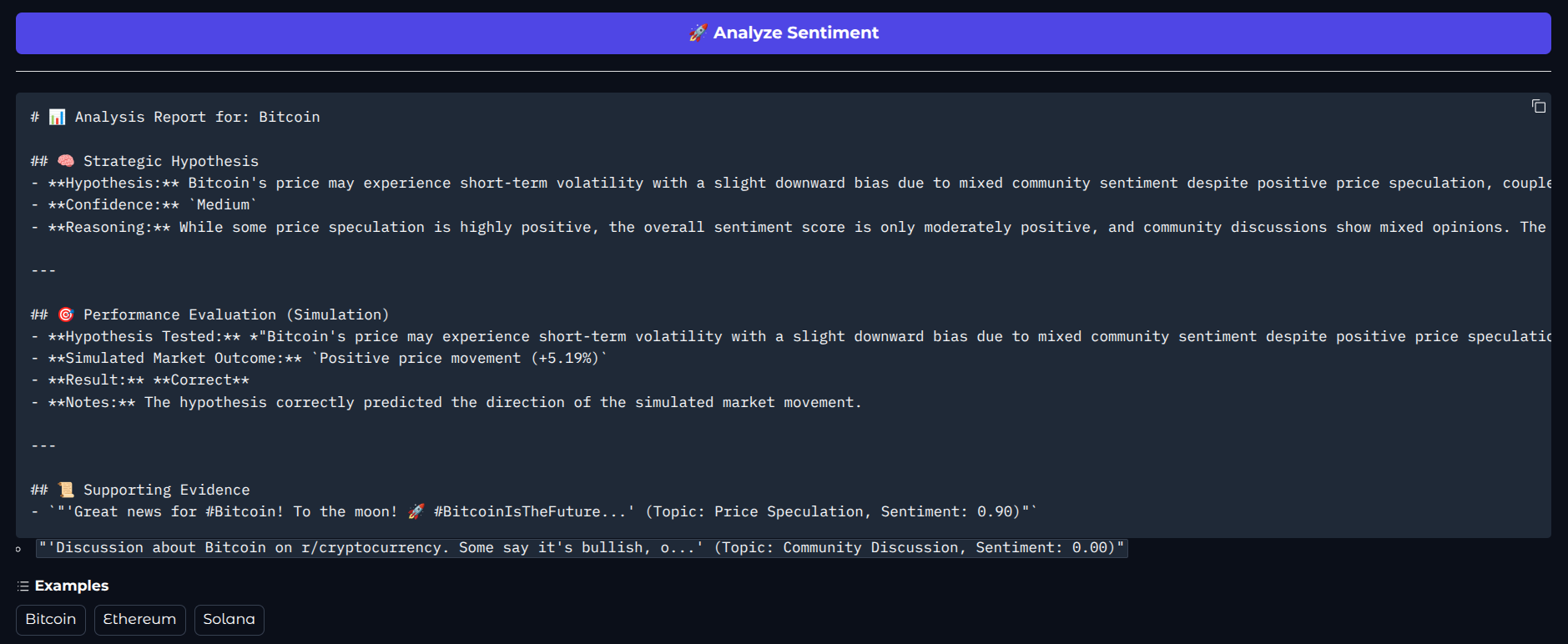Click the Analysis Report for Bitcoin title
The width and height of the screenshot is (1568, 644).
175,117
